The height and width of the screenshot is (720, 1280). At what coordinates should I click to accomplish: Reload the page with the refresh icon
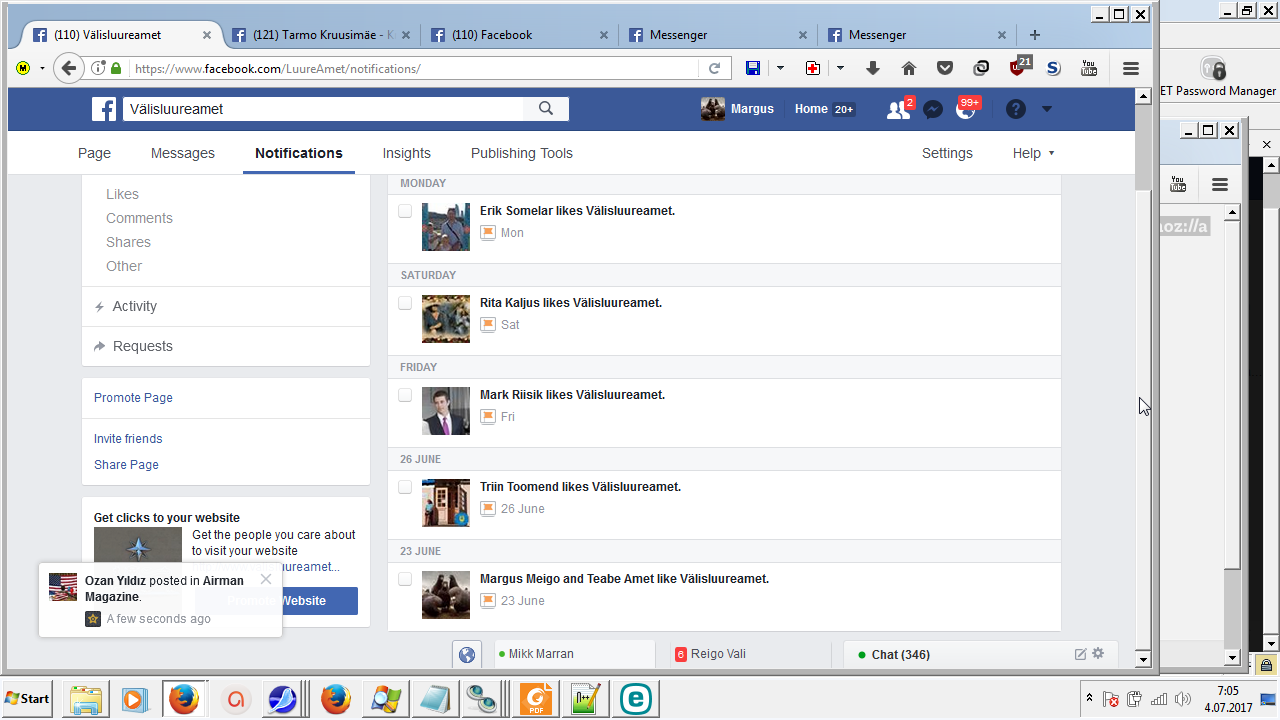714,69
